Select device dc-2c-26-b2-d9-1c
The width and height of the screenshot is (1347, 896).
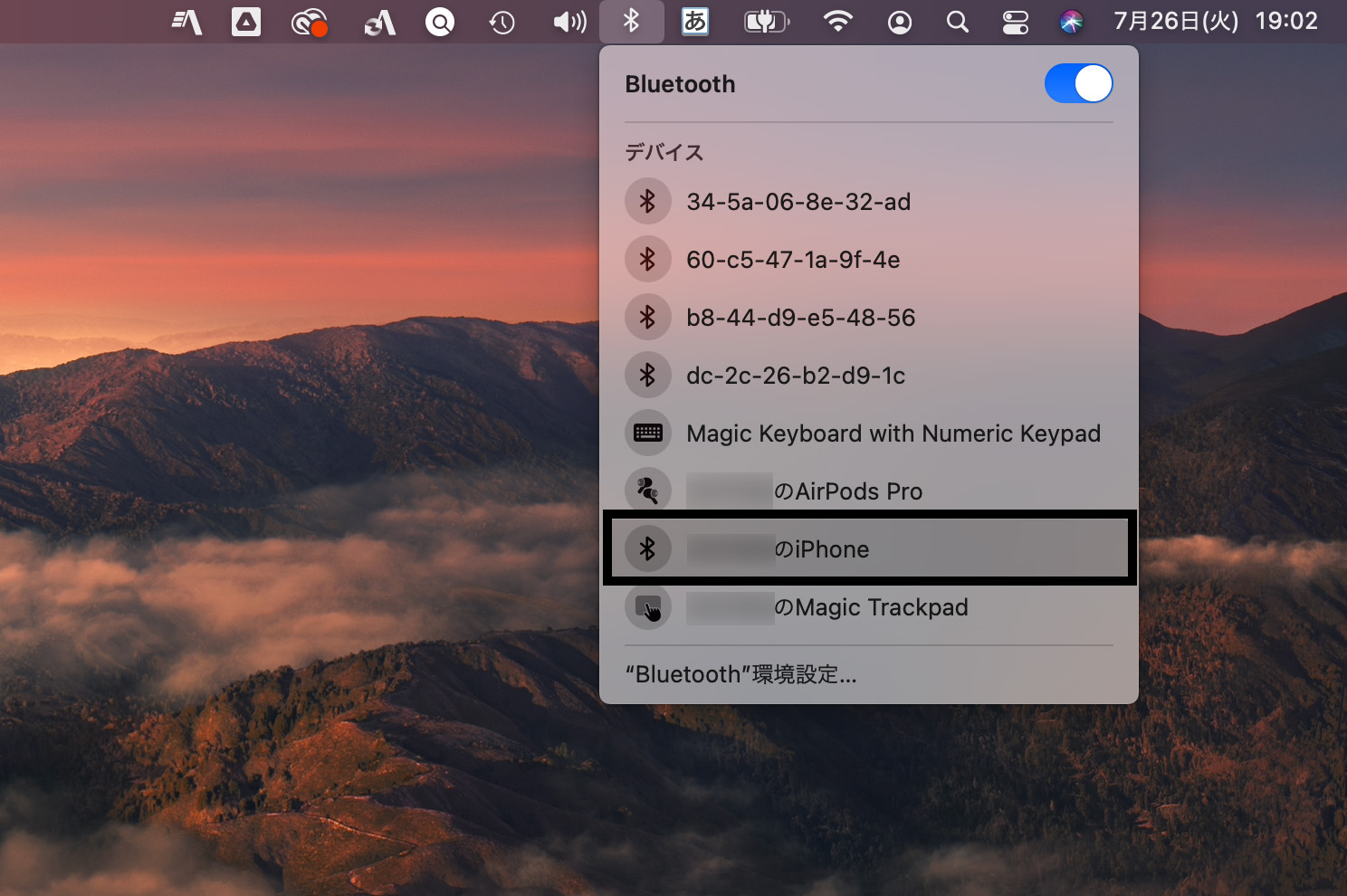point(868,375)
